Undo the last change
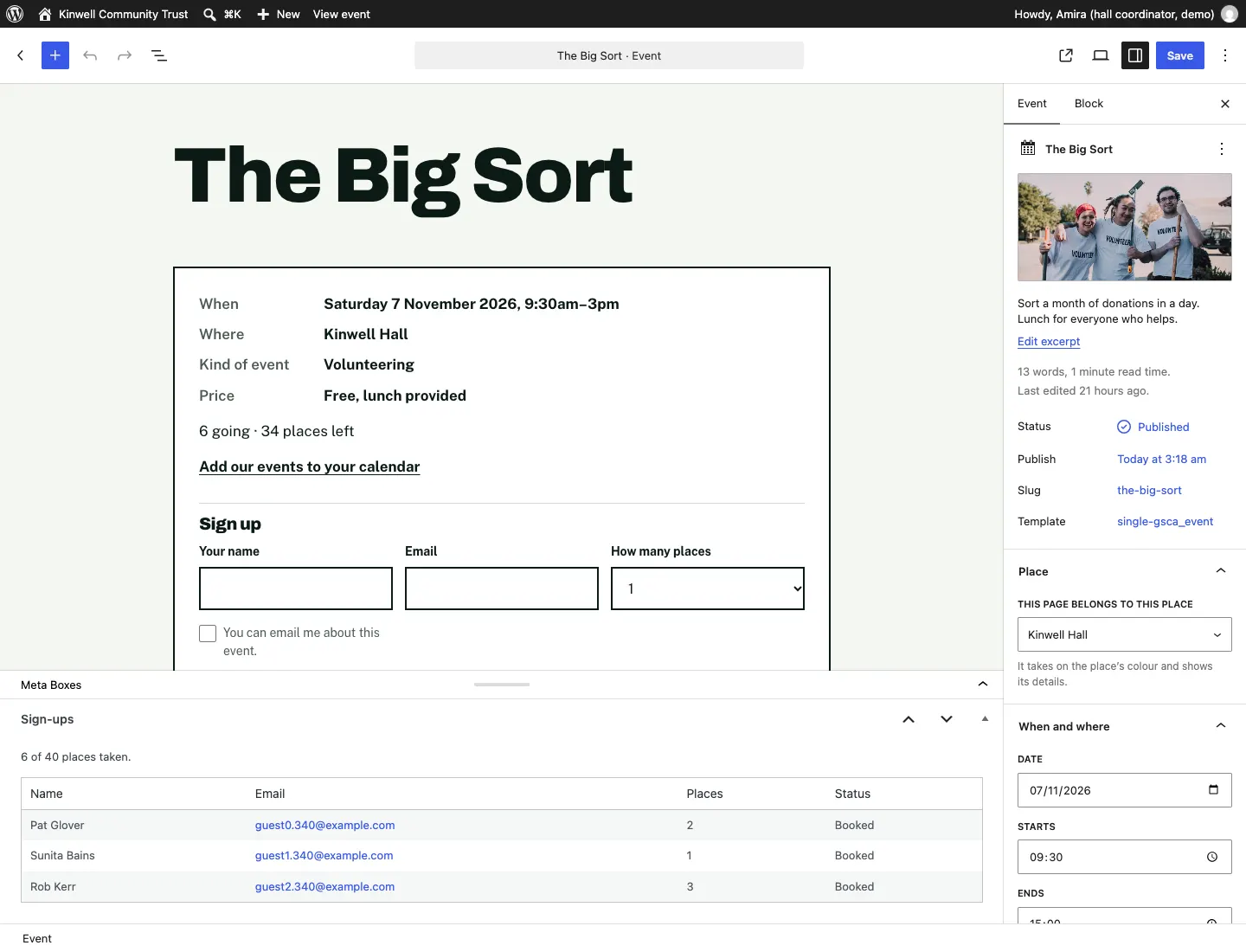 (90, 55)
